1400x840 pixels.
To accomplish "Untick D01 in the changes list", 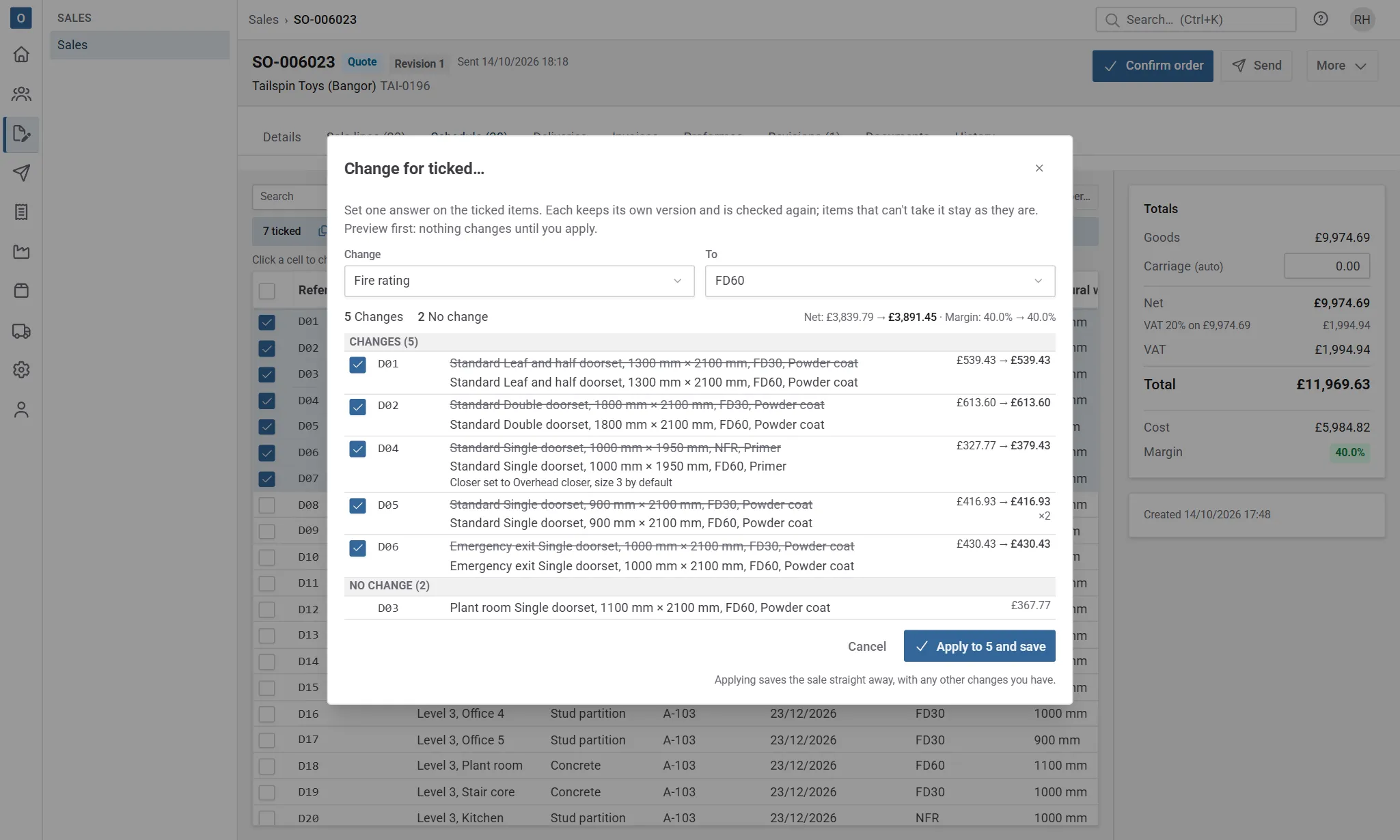I will click(357, 365).
